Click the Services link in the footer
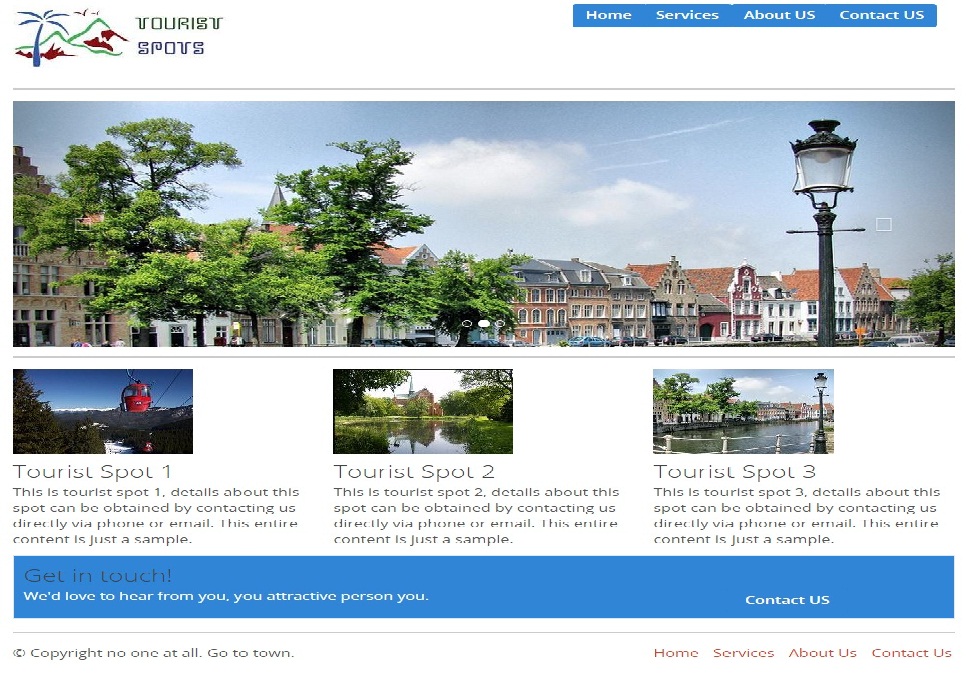The height and width of the screenshot is (686, 971). click(x=744, y=652)
